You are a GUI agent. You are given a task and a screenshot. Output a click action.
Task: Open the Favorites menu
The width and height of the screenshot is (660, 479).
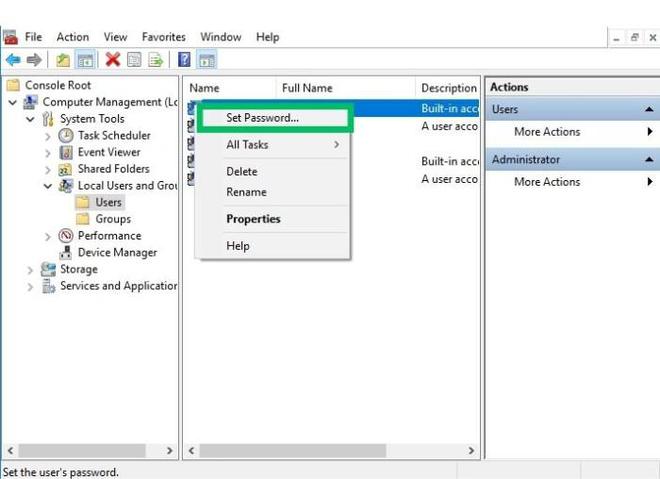(164, 37)
